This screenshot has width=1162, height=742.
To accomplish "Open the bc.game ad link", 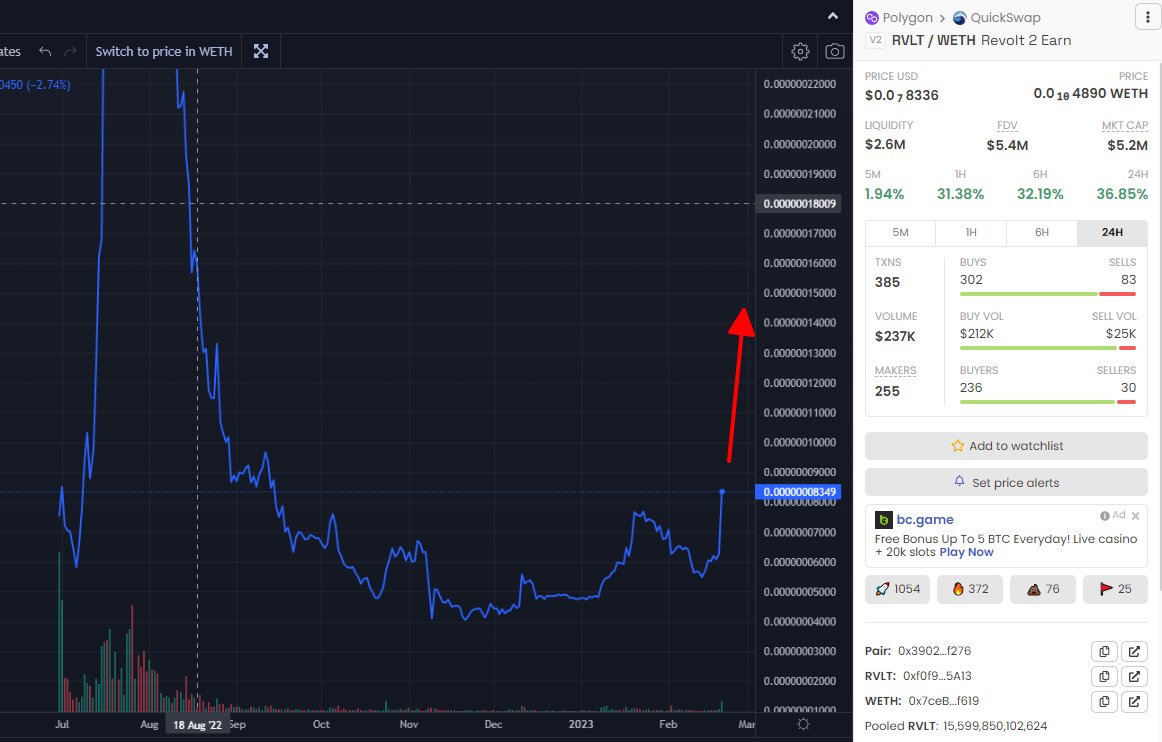I will 925,520.
